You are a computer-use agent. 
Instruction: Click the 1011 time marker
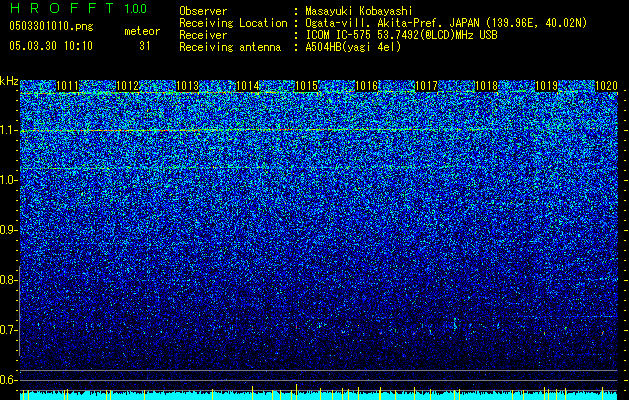tap(67, 86)
